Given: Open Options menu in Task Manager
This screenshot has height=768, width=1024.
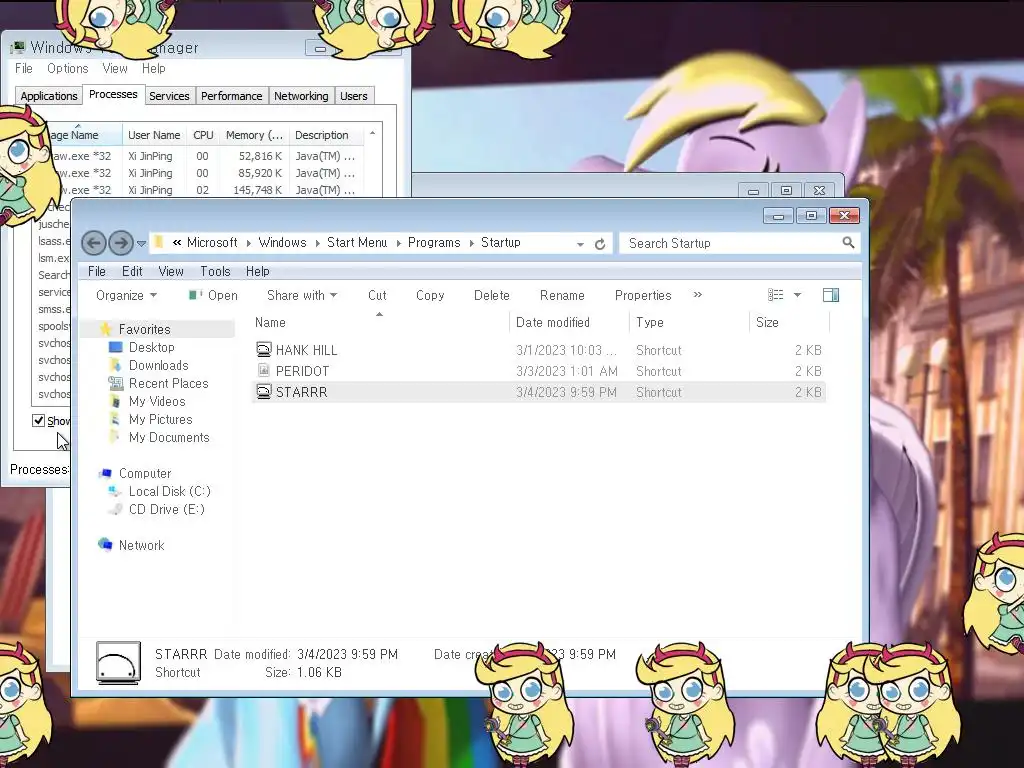Looking at the screenshot, I should pyautogui.click(x=67, y=69).
